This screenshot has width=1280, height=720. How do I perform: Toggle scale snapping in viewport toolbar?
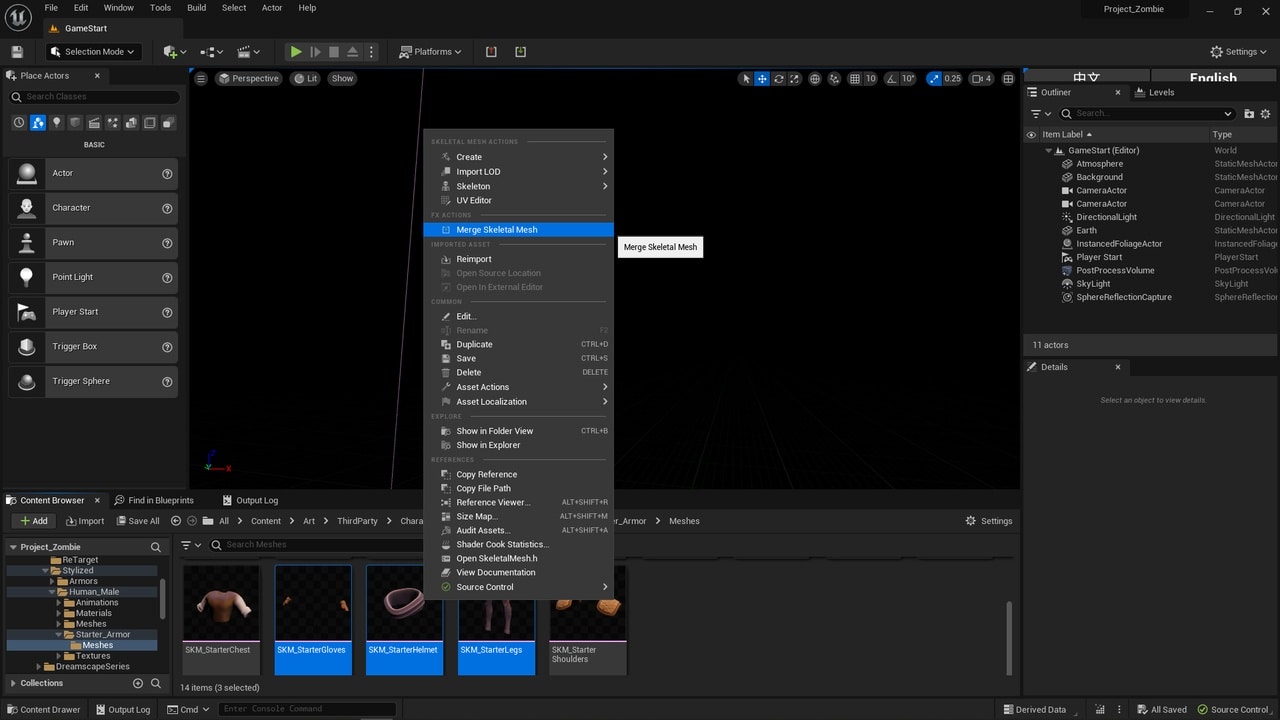934,79
